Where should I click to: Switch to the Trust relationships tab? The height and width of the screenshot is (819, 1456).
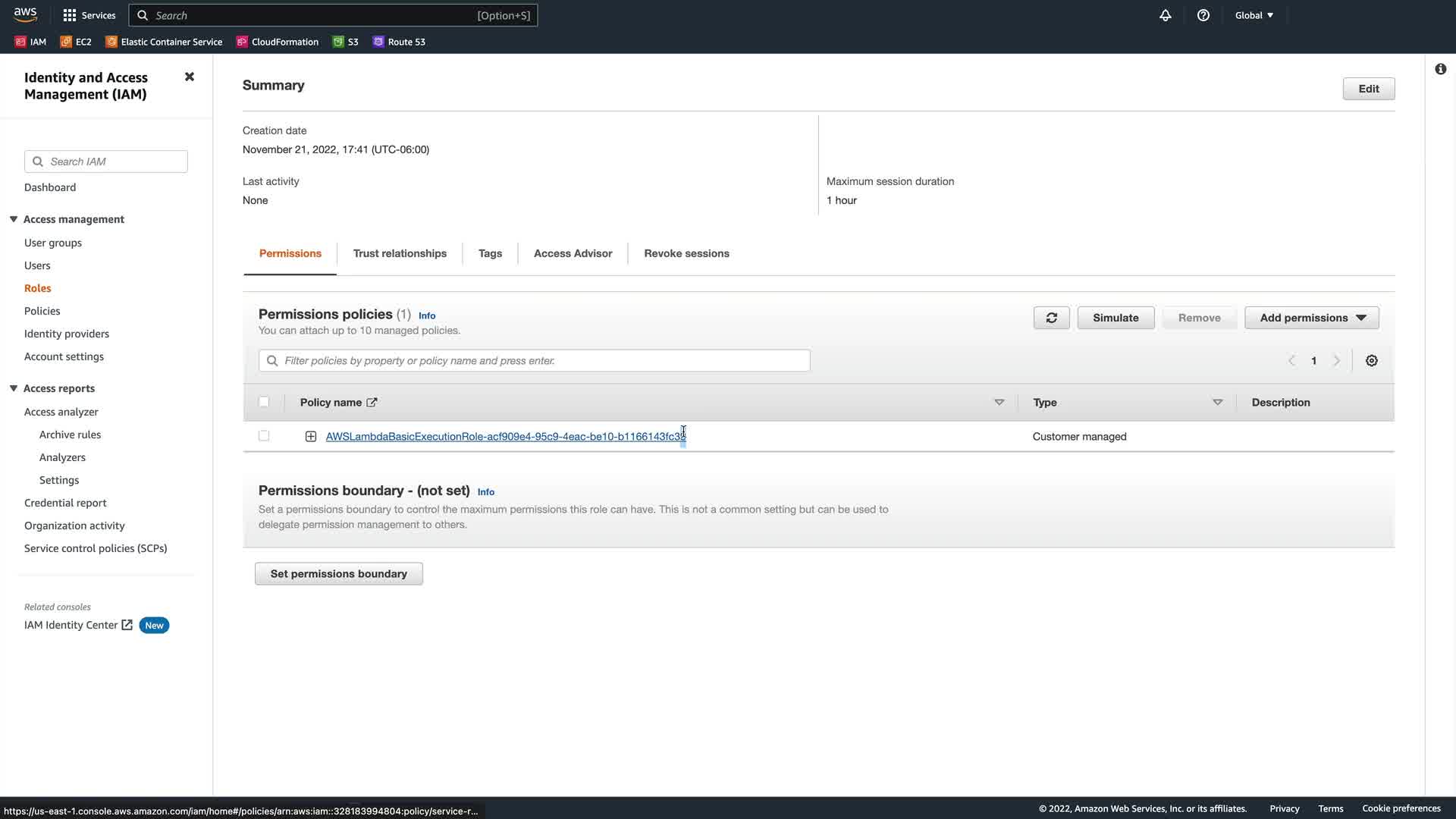[400, 253]
